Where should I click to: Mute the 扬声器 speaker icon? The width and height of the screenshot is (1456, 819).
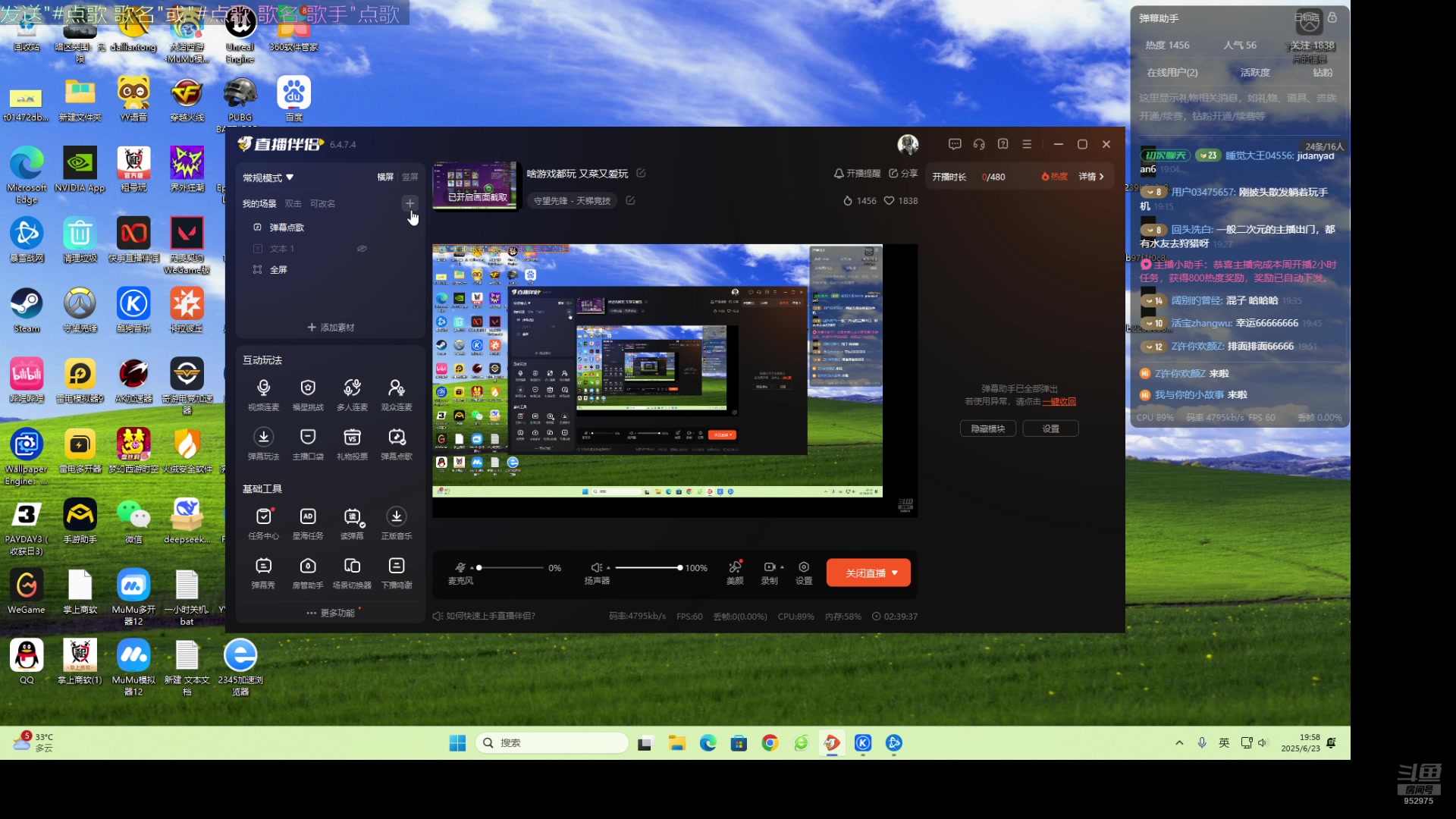596,567
